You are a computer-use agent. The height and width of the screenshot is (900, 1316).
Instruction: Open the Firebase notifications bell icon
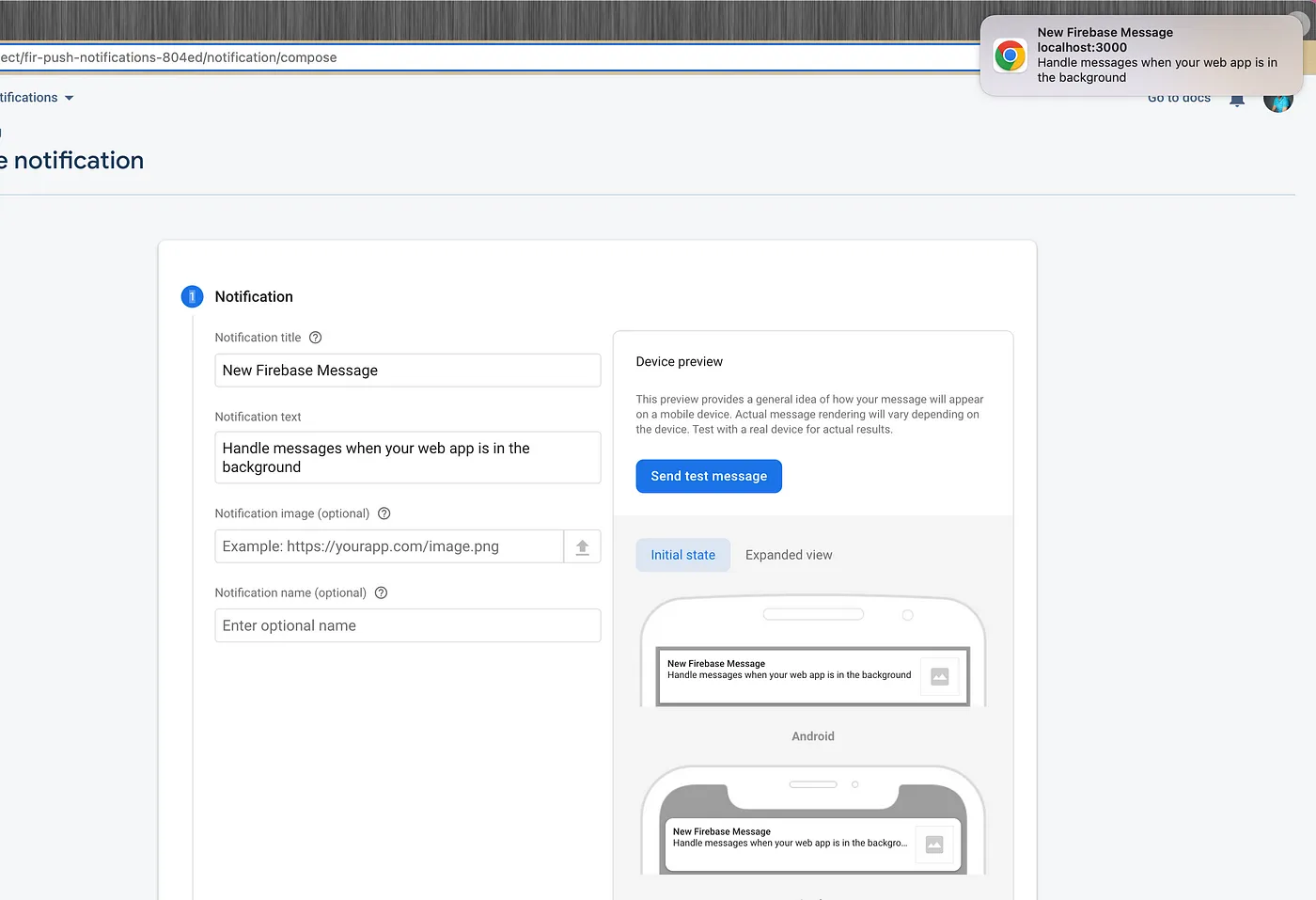[1237, 100]
